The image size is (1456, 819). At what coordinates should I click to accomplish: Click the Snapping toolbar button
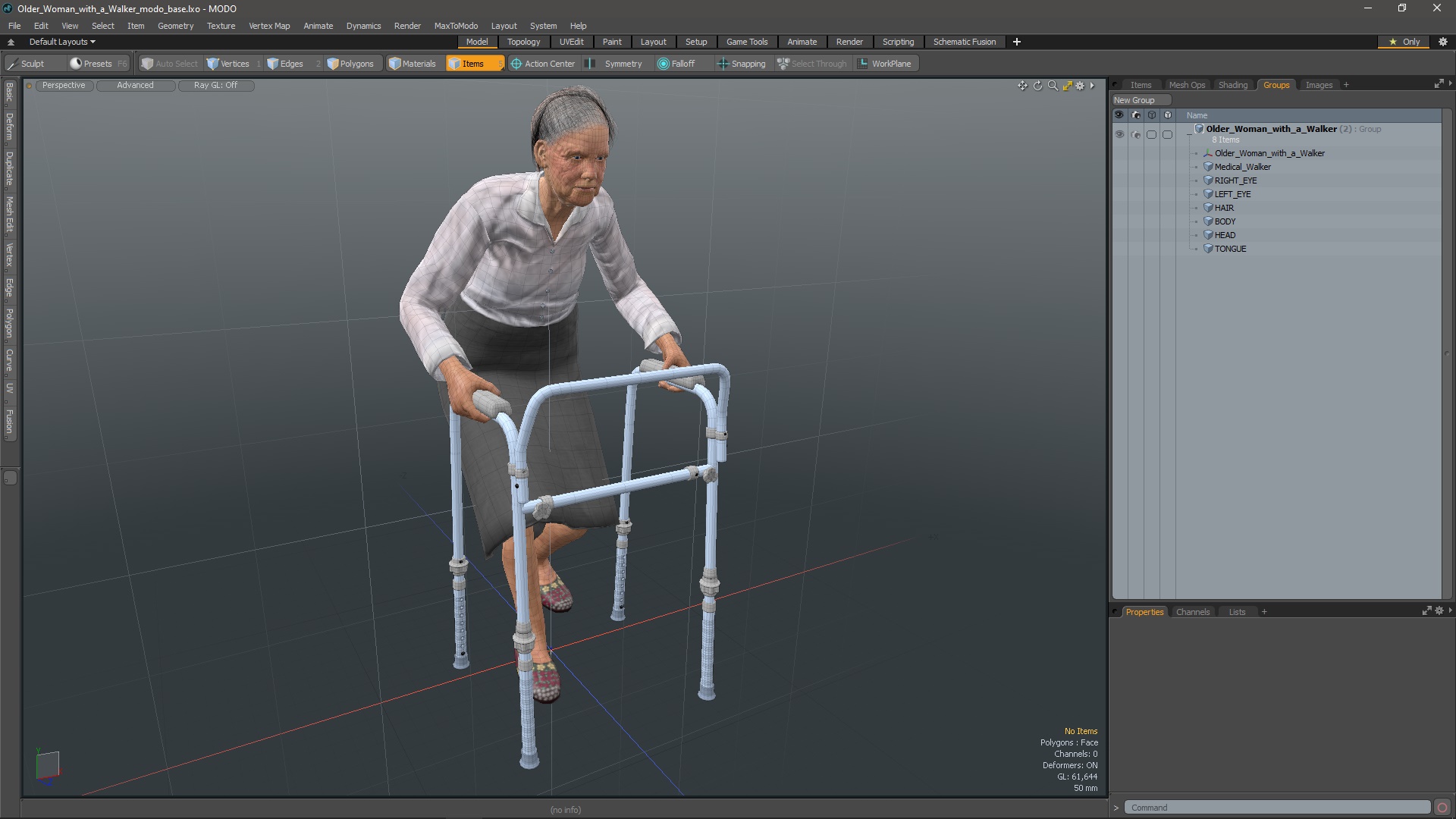pos(742,64)
